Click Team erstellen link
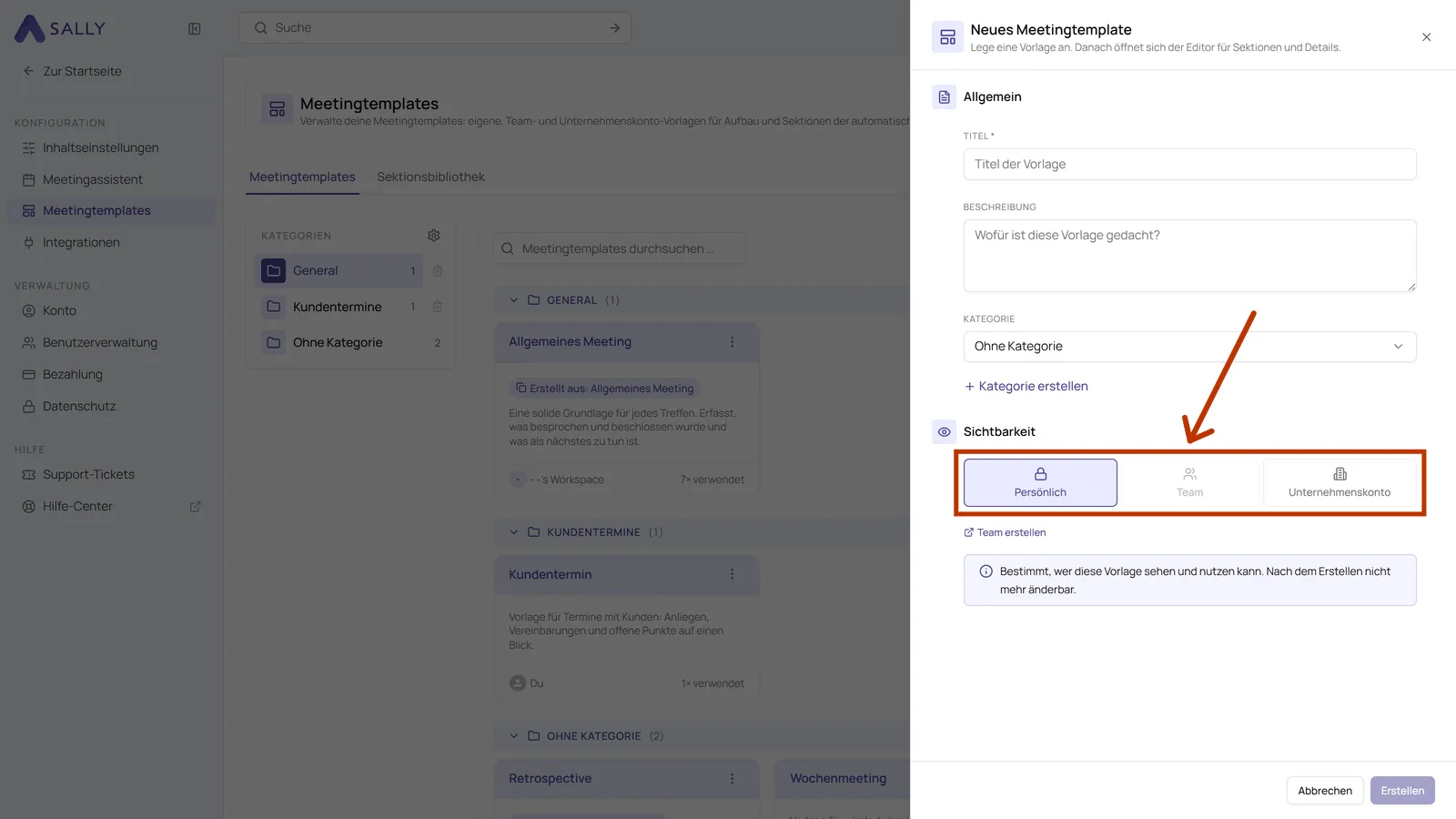 pyautogui.click(x=1005, y=532)
